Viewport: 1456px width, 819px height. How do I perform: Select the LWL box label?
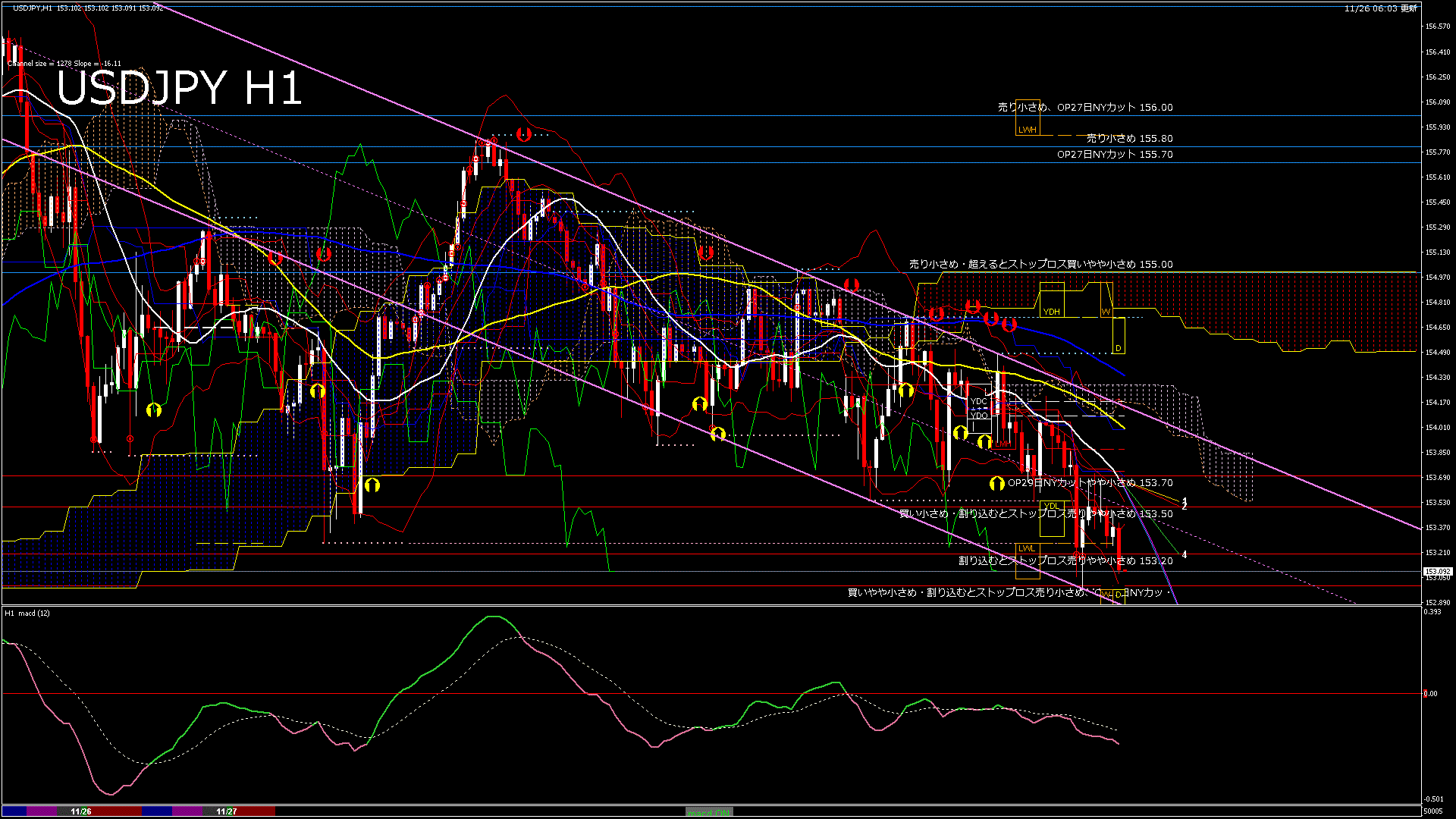pyautogui.click(x=1026, y=548)
